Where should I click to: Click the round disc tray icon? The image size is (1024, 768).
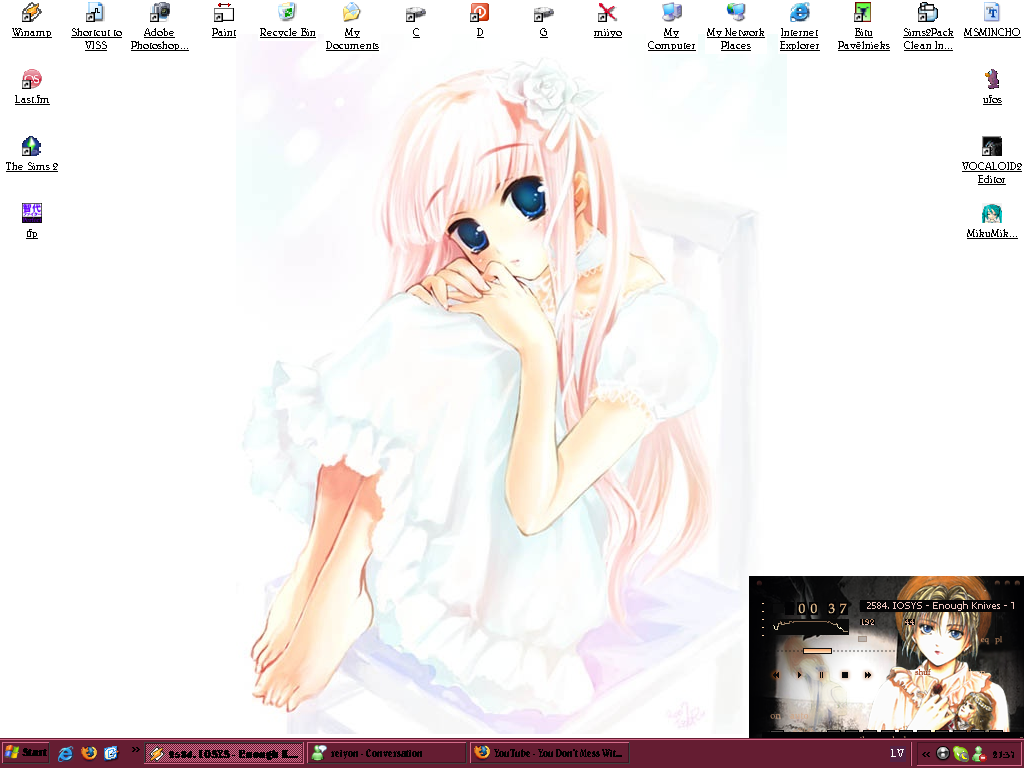pyautogui.click(x=942, y=754)
